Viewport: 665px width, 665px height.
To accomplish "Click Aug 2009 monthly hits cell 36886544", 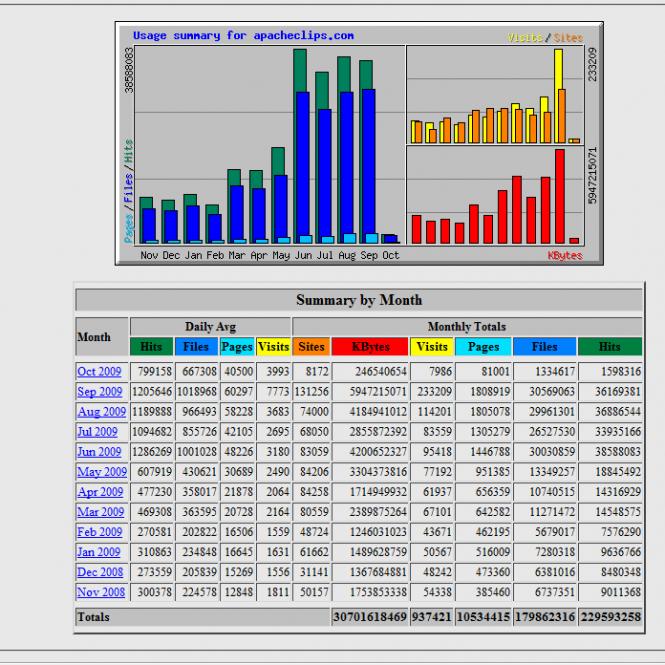I will coord(610,411).
